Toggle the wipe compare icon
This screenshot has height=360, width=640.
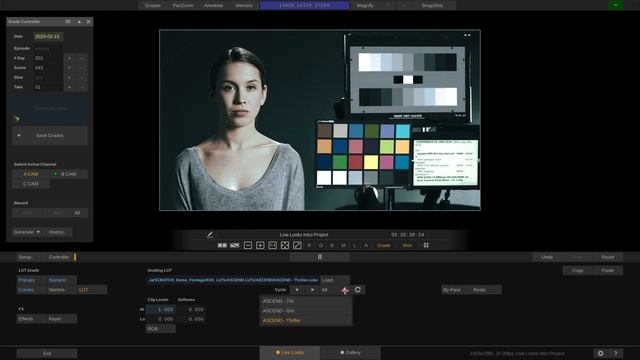coord(235,245)
